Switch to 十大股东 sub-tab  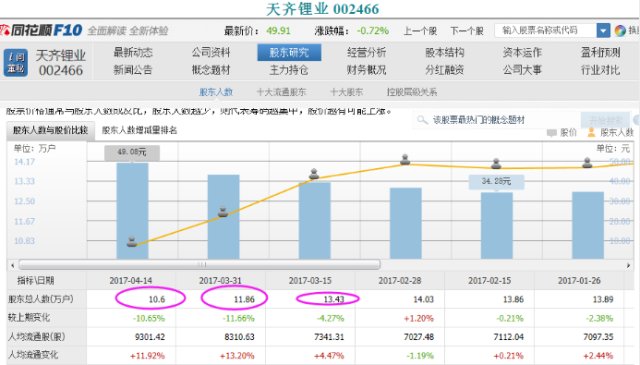tap(347, 92)
